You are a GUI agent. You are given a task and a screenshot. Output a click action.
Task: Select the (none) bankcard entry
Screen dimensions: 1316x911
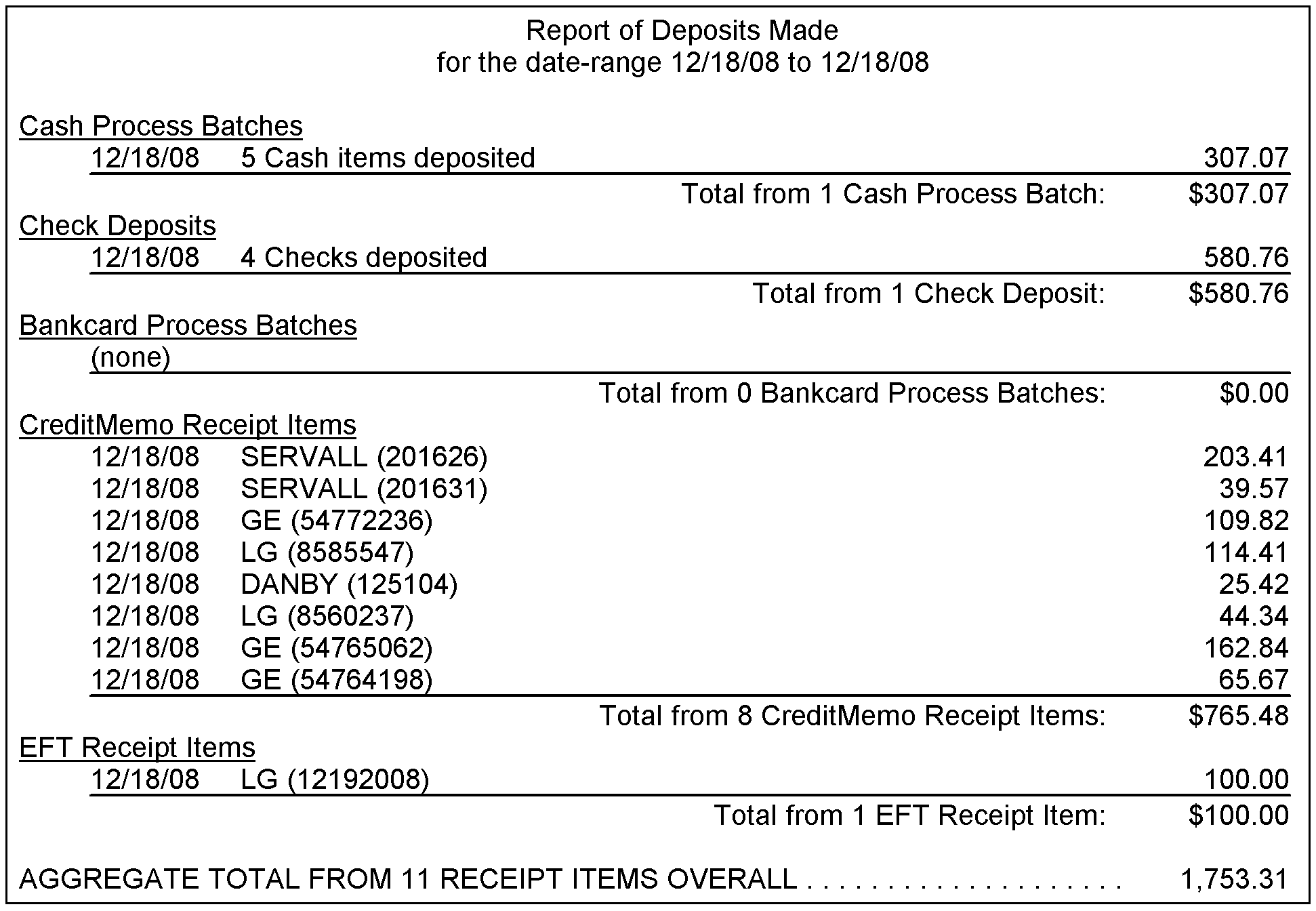click(130, 357)
